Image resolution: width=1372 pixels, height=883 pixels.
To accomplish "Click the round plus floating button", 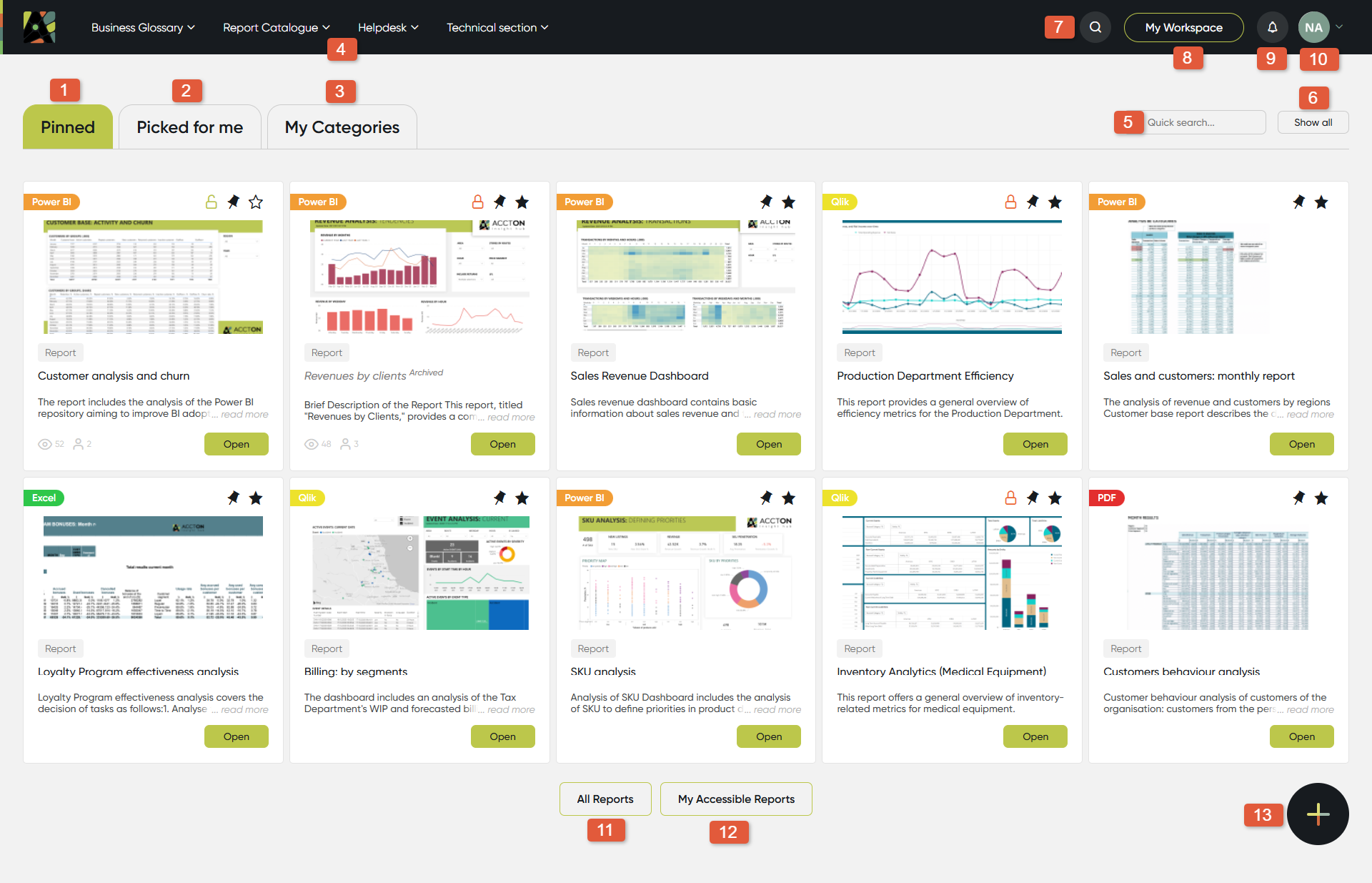I will click(x=1317, y=814).
